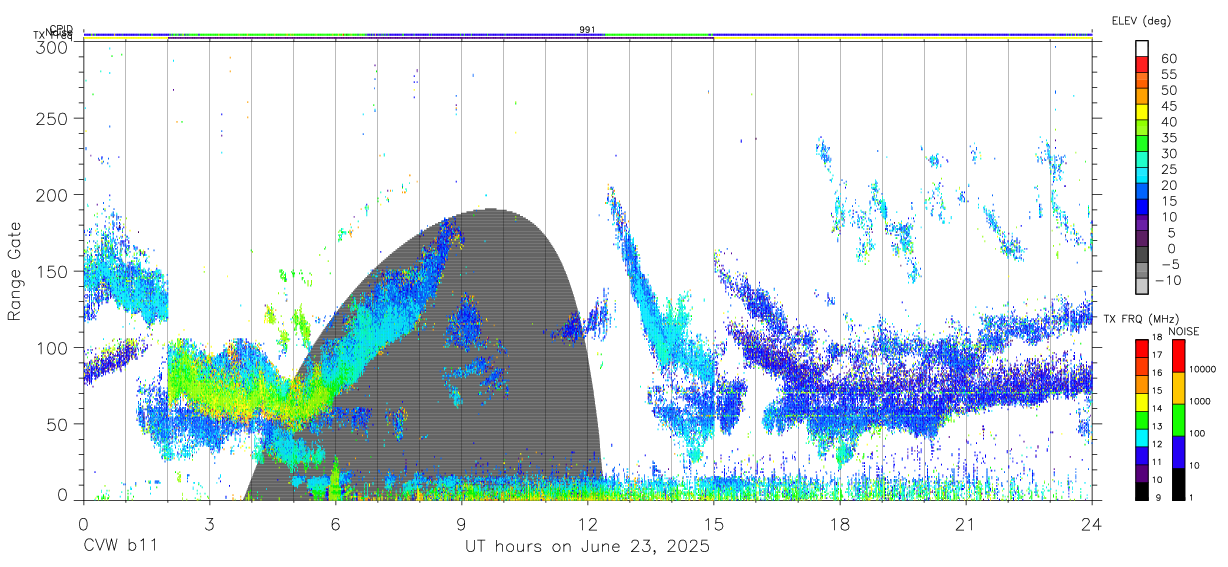
Task: Click the "Range Gate" y-axis title
Action: click(15, 271)
